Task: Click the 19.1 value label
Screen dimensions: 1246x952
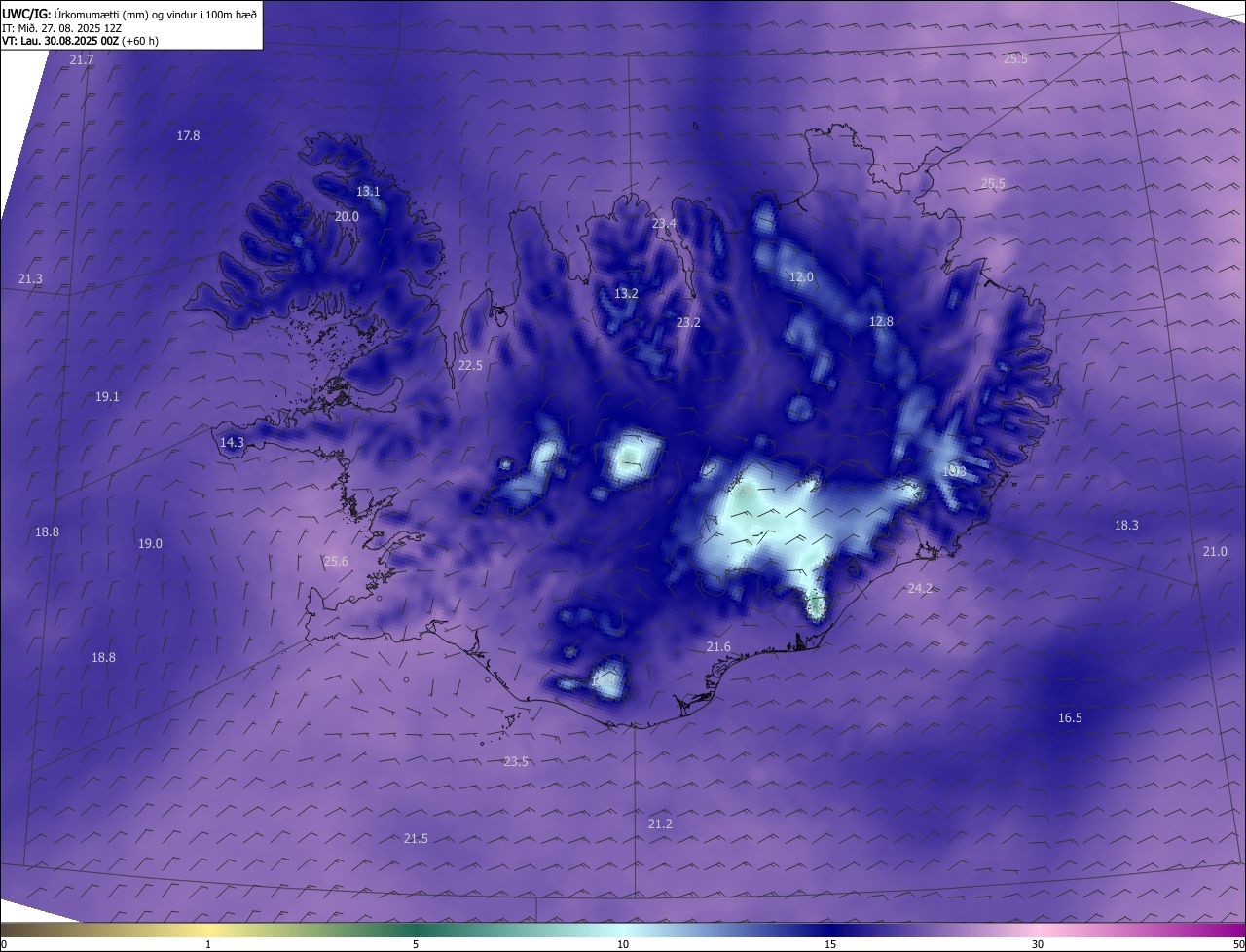Action: click(x=107, y=397)
